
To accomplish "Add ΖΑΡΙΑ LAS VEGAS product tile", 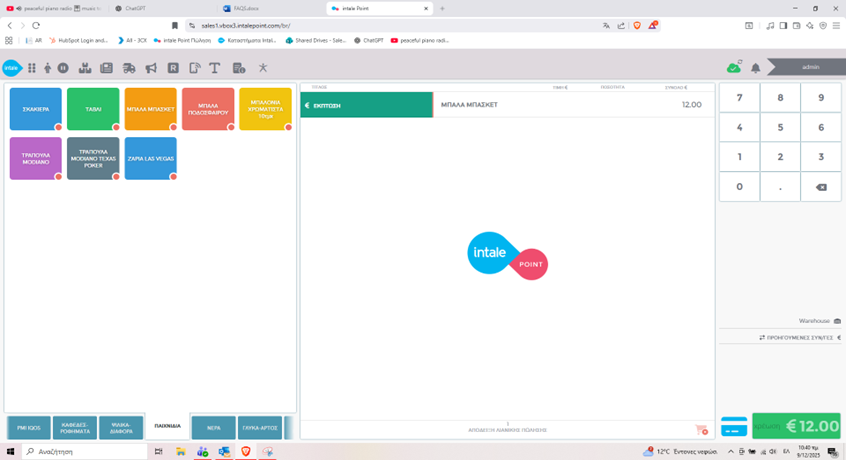I will [151, 159].
